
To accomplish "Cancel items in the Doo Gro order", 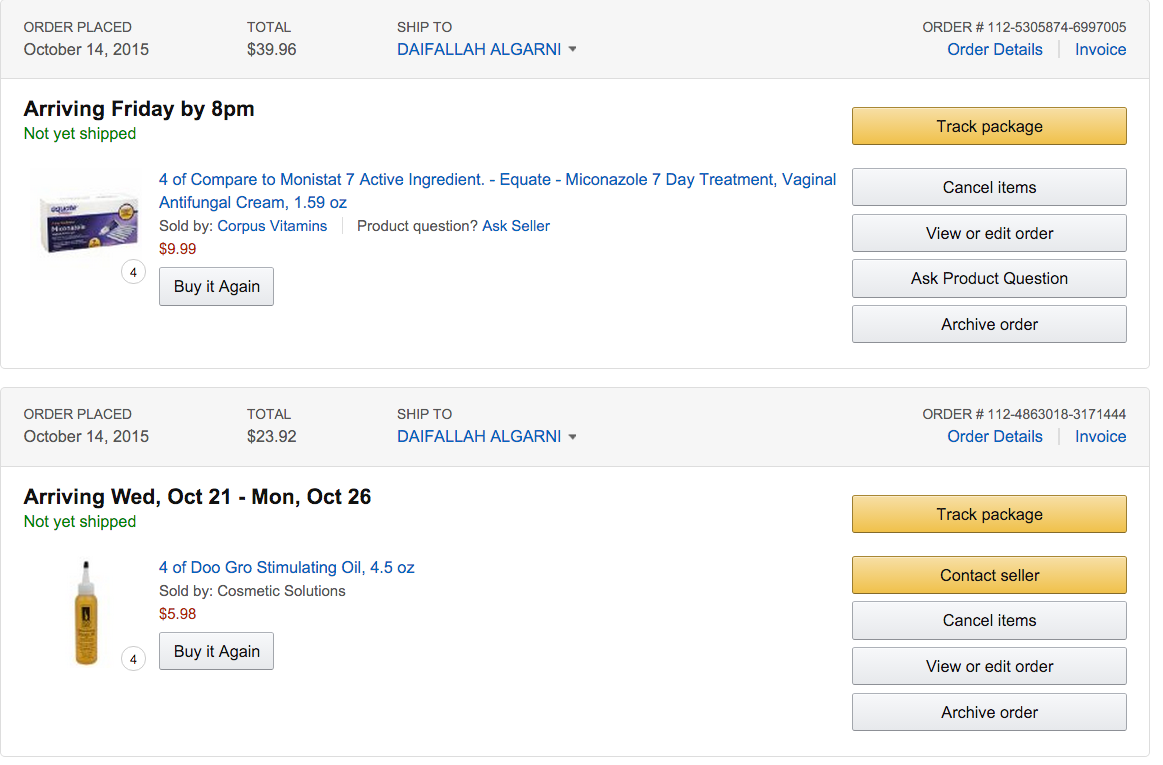I will tap(989, 620).
